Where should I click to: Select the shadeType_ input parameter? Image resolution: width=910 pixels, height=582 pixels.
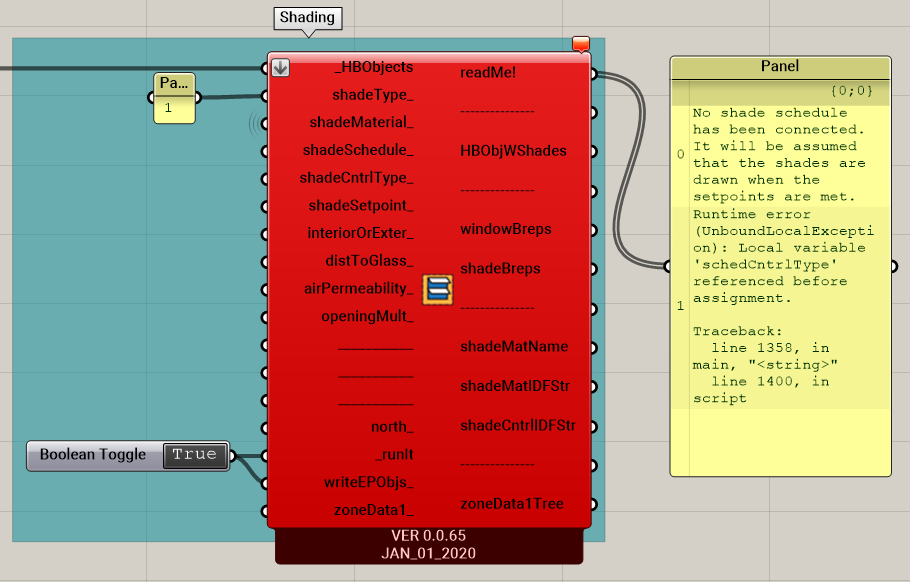coord(372,95)
